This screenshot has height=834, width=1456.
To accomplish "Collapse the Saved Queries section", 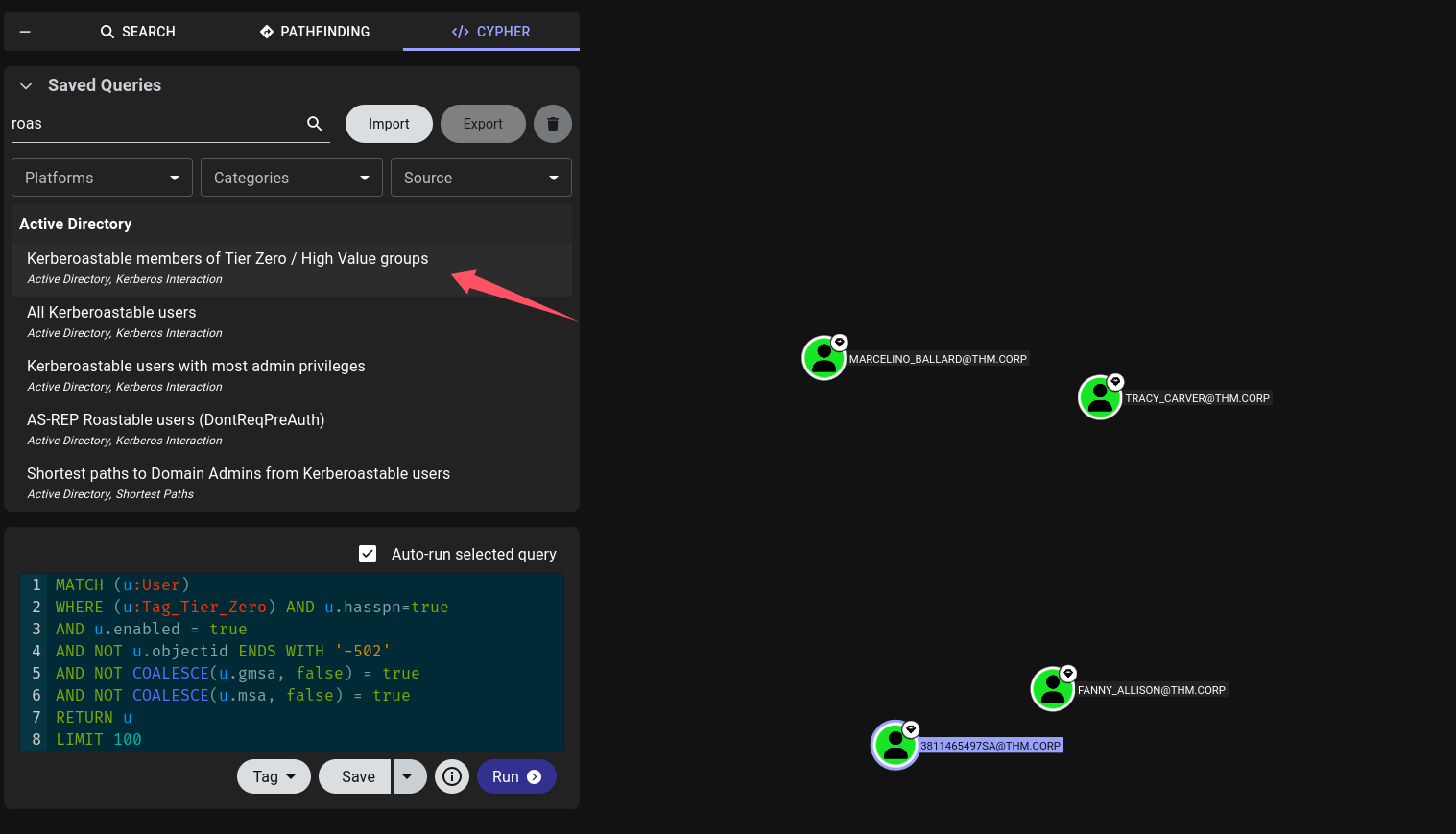I will tap(27, 85).
